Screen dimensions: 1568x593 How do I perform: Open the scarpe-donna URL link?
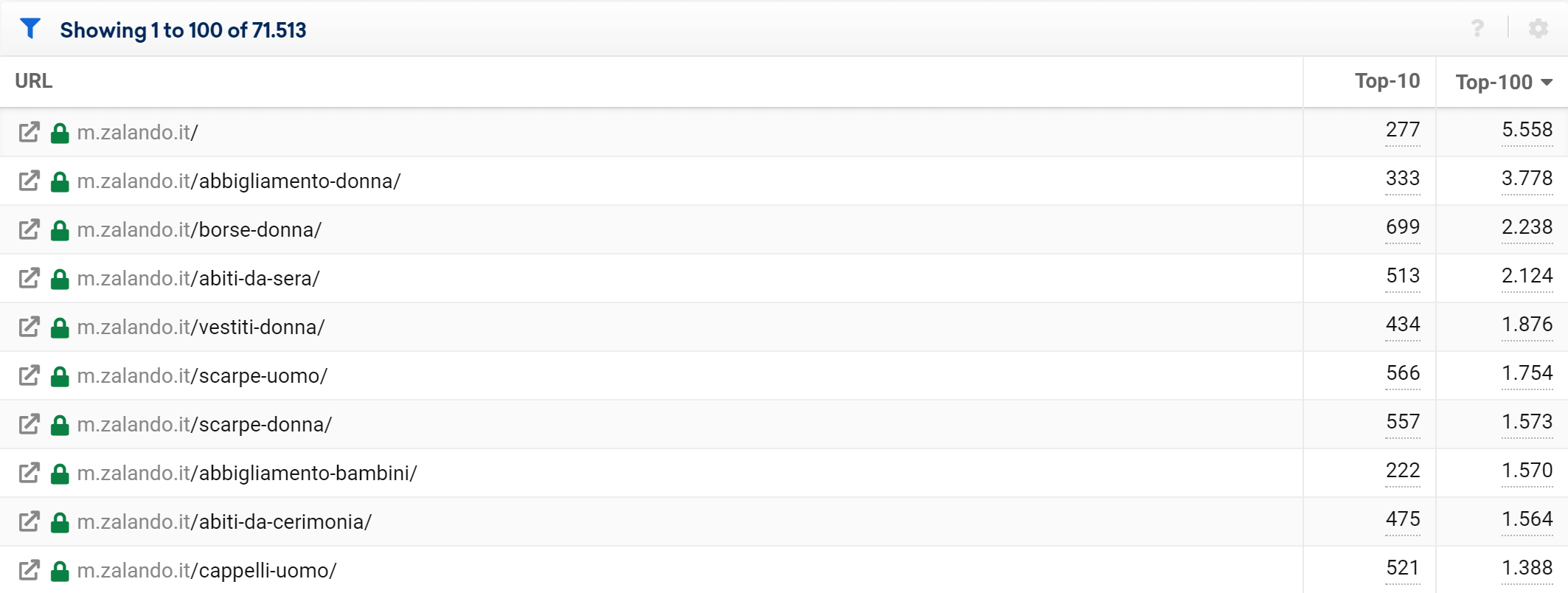point(204,425)
